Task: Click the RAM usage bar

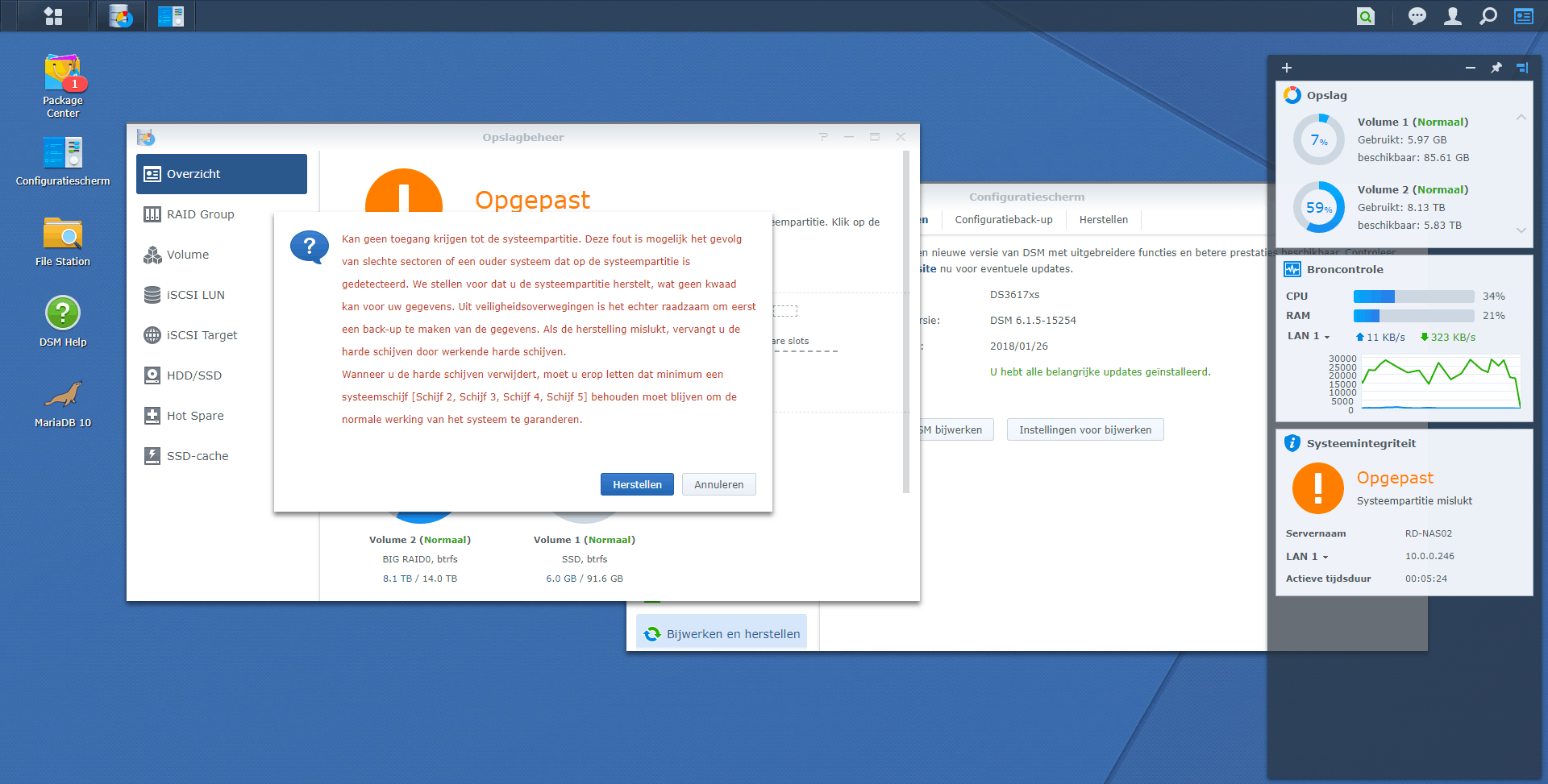Action: 1414,316
